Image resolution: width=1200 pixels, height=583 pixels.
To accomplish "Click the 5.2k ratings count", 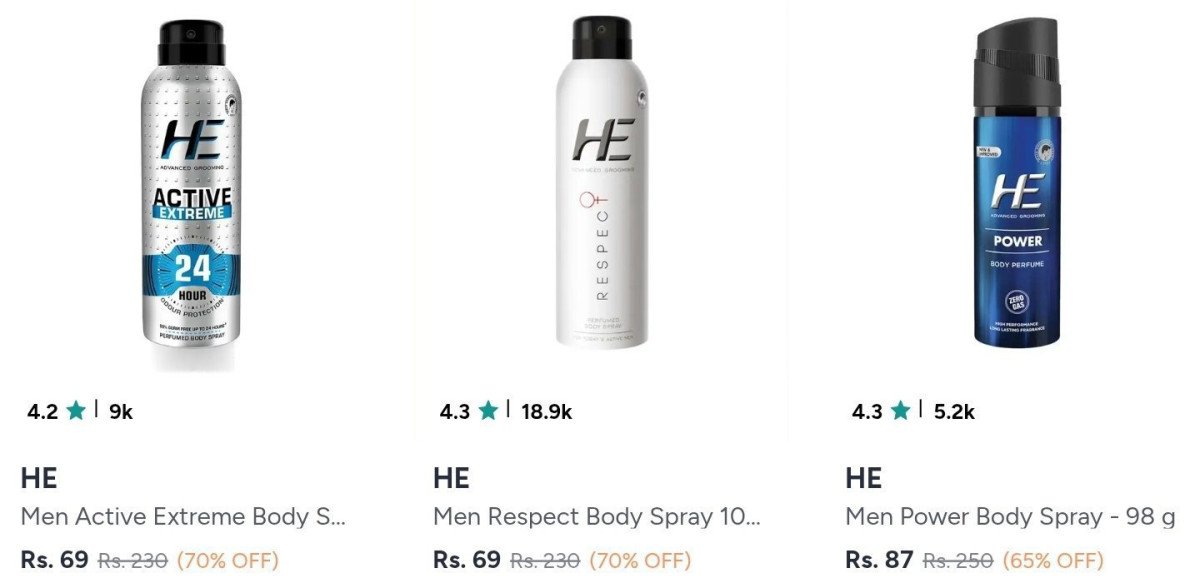I will tap(954, 411).
